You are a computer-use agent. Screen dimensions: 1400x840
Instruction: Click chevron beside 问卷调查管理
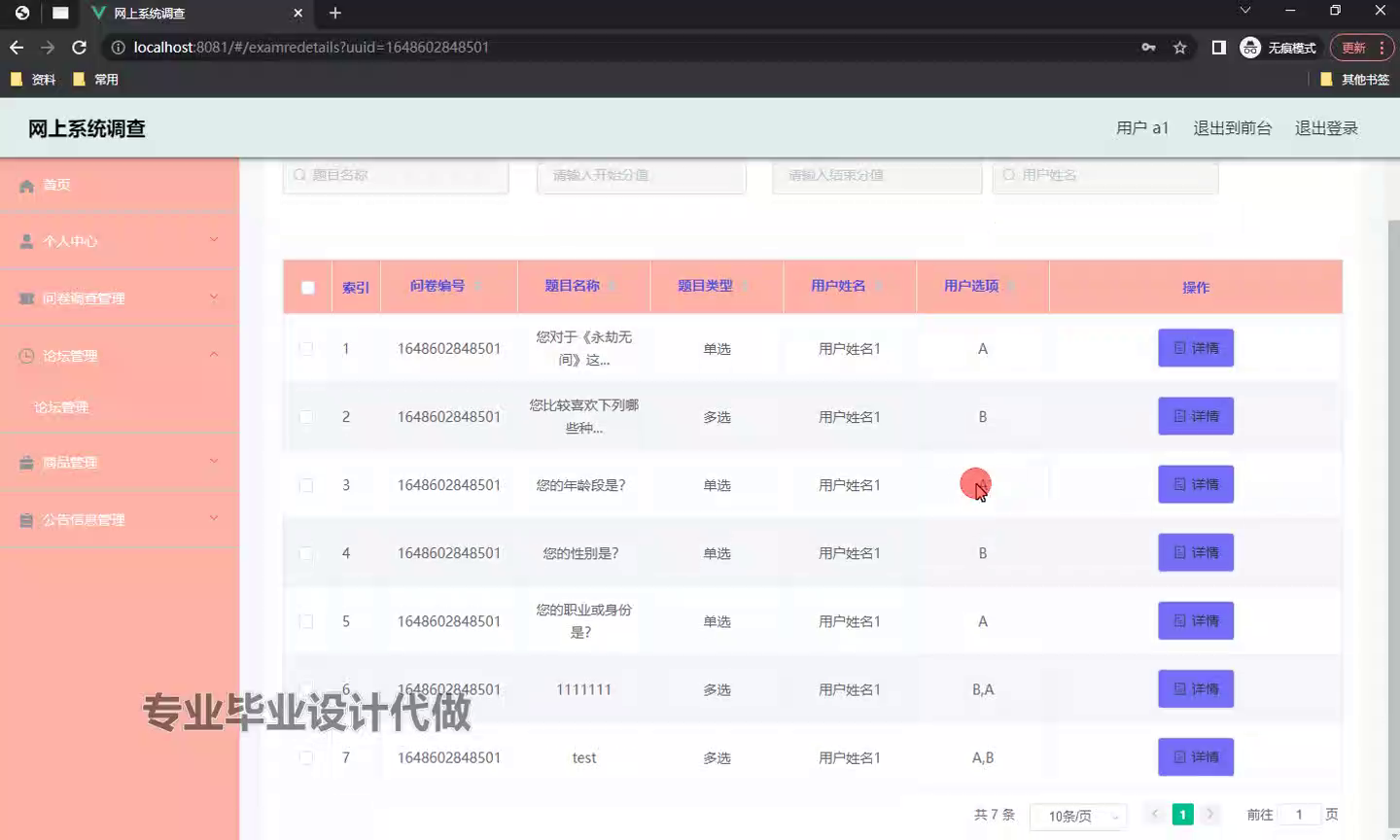tap(214, 297)
